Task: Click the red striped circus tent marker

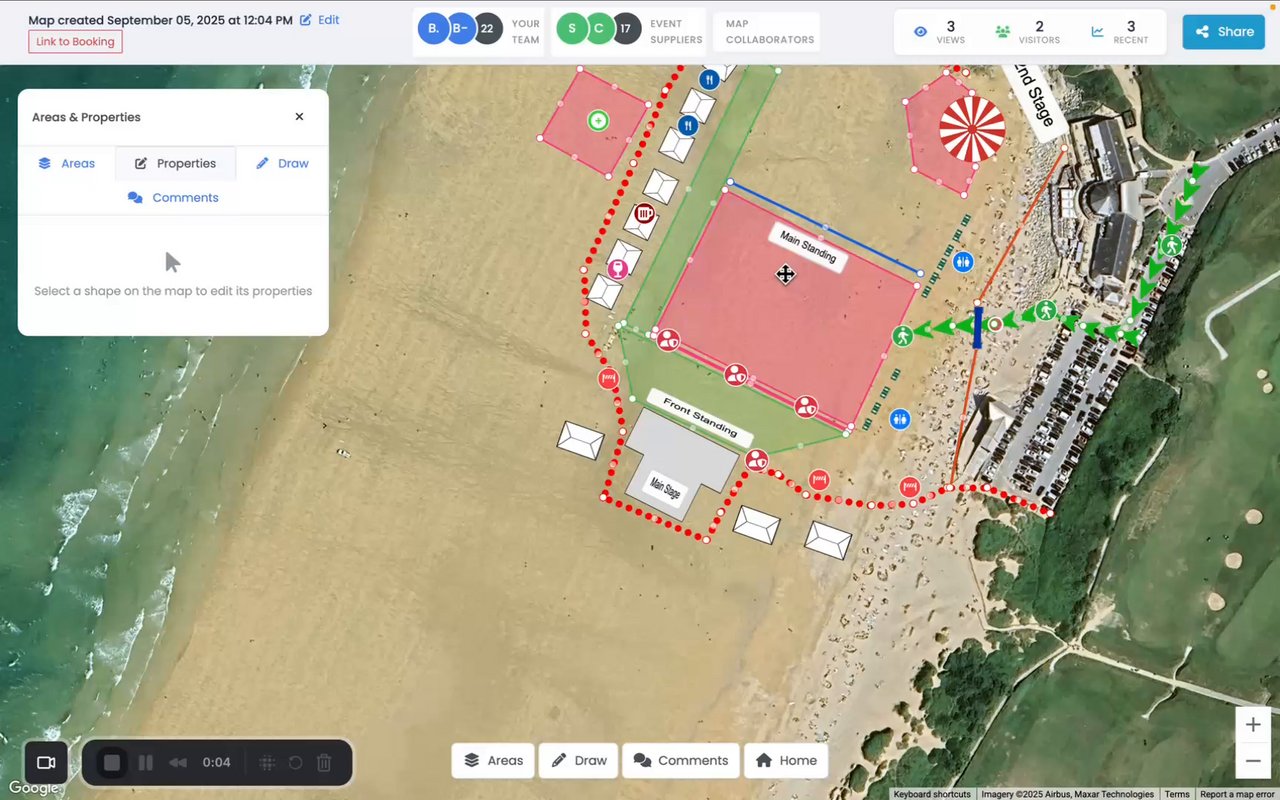Action: click(x=972, y=128)
